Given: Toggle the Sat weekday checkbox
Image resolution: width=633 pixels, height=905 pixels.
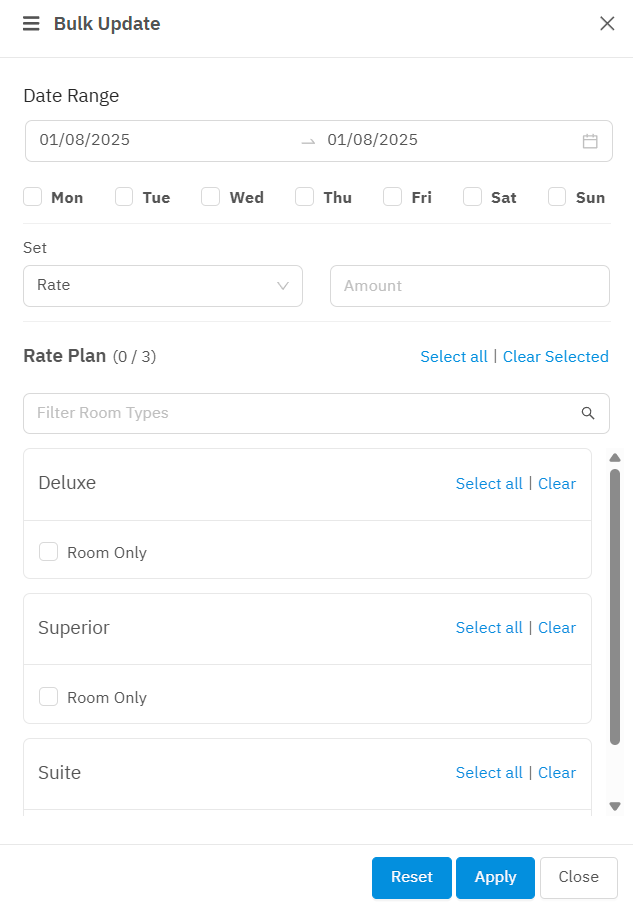Looking at the screenshot, I should [473, 197].
